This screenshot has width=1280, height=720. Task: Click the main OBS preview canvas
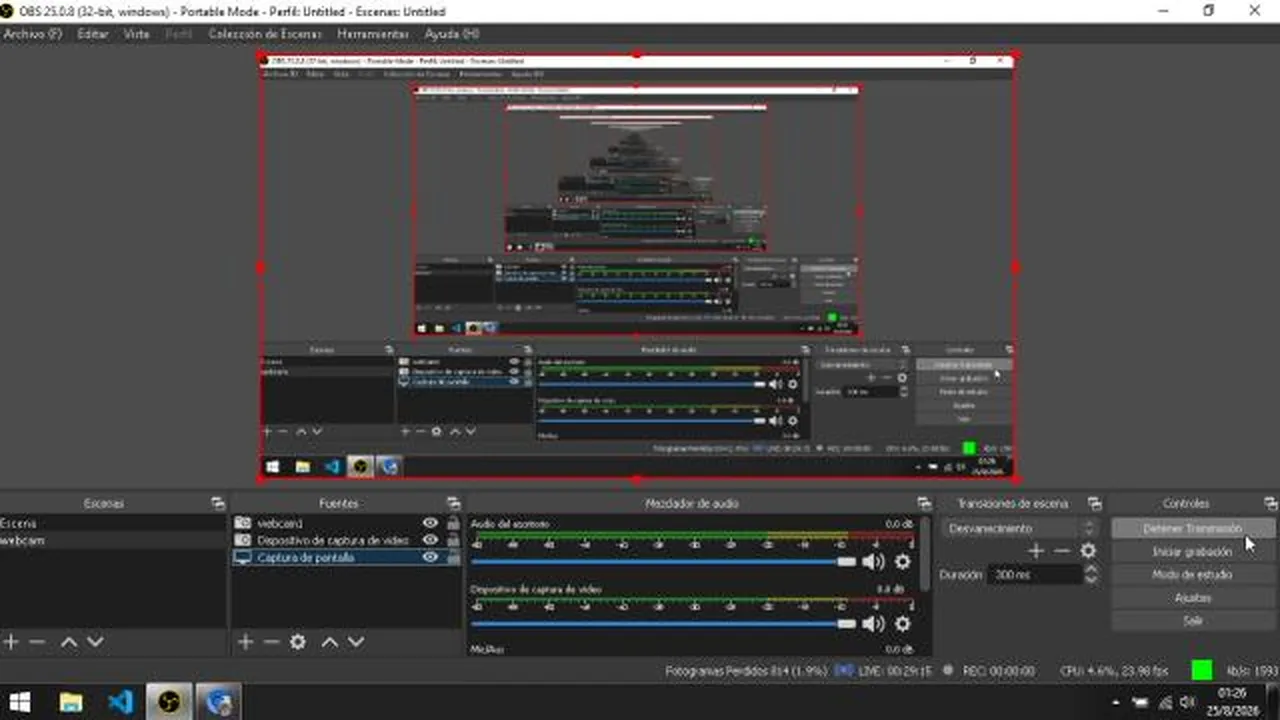(x=637, y=268)
